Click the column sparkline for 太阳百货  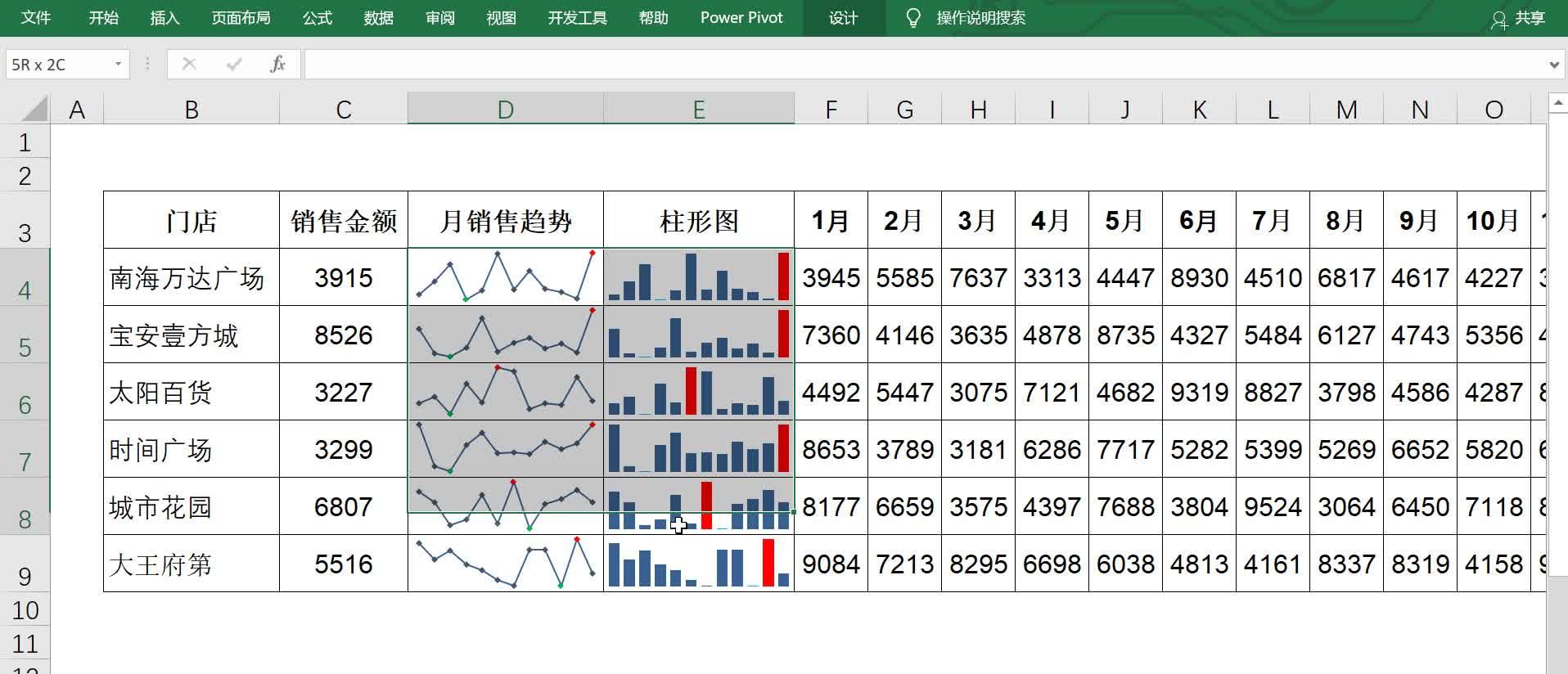pos(699,392)
